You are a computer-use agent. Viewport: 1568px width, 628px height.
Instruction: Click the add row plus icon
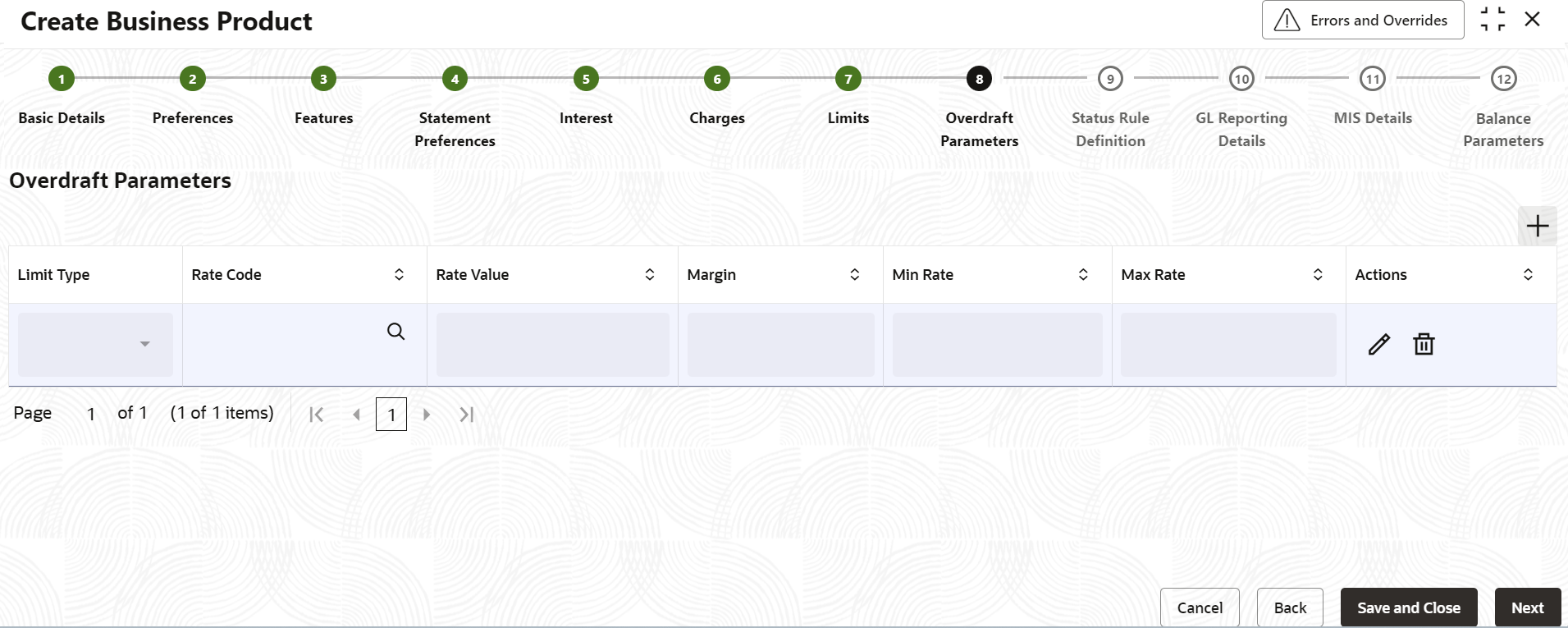tap(1538, 226)
